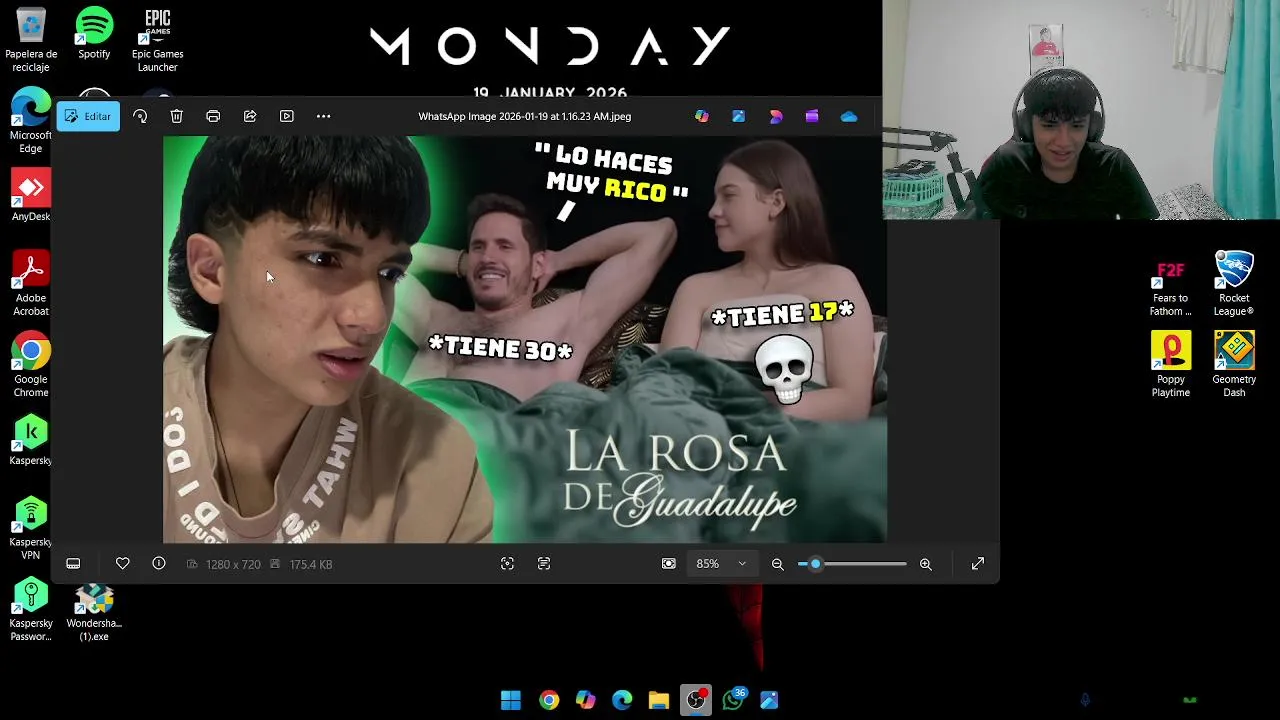Share the photo via the share icon
Screen dimensions: 1280x720
point(250,116)
